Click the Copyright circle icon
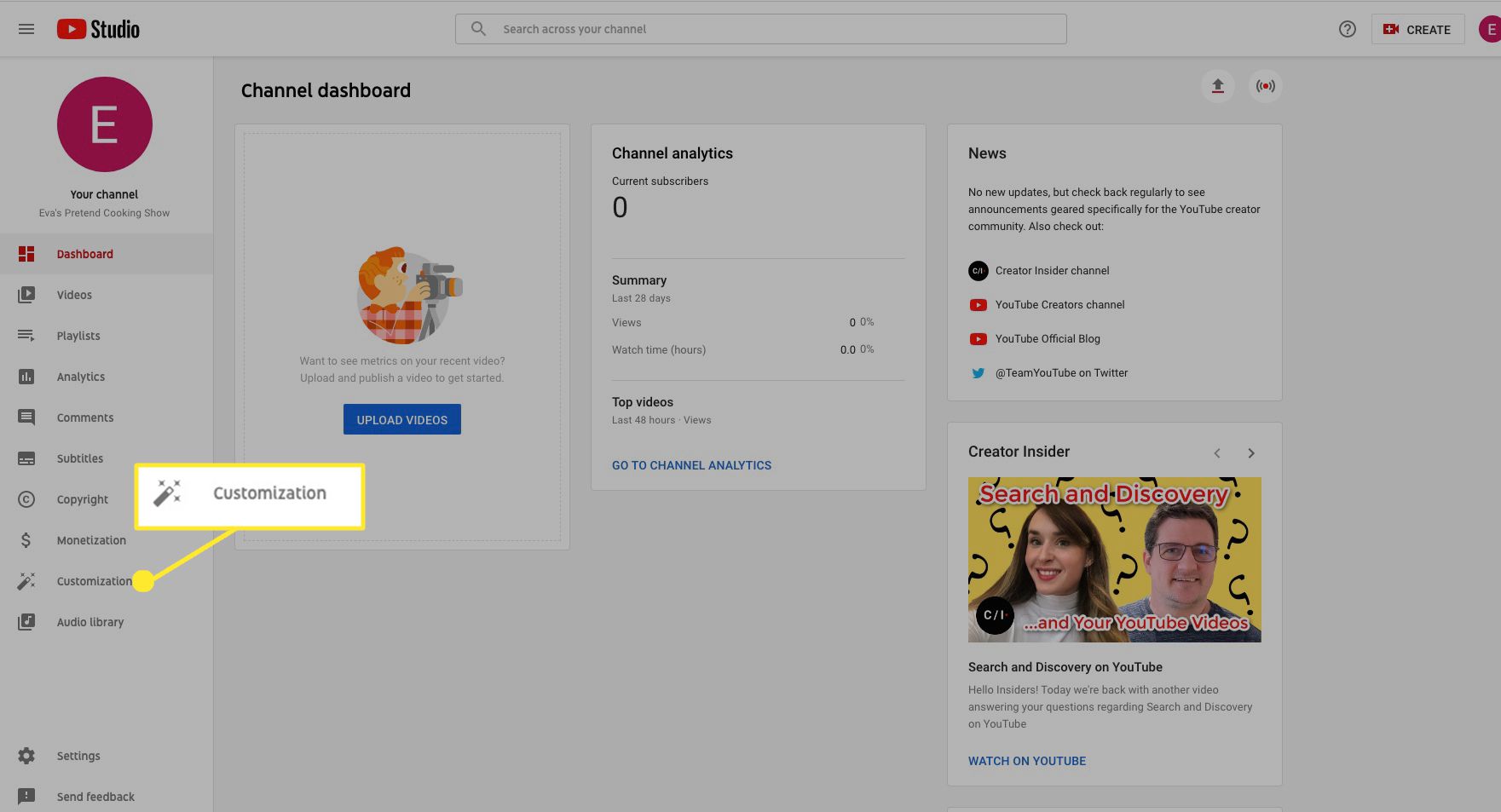1501x812 pixels. [x=26, y=499]
